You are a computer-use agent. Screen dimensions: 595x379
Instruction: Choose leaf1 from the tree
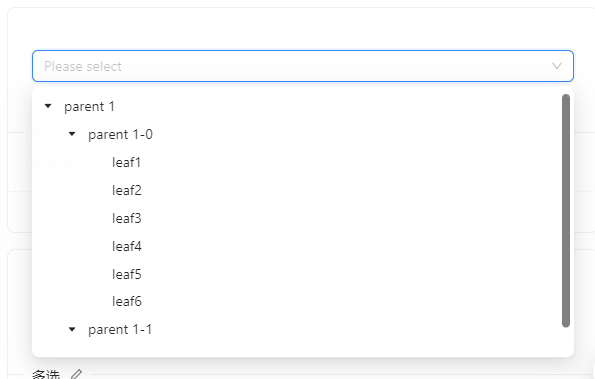click(x=126, y=162)
